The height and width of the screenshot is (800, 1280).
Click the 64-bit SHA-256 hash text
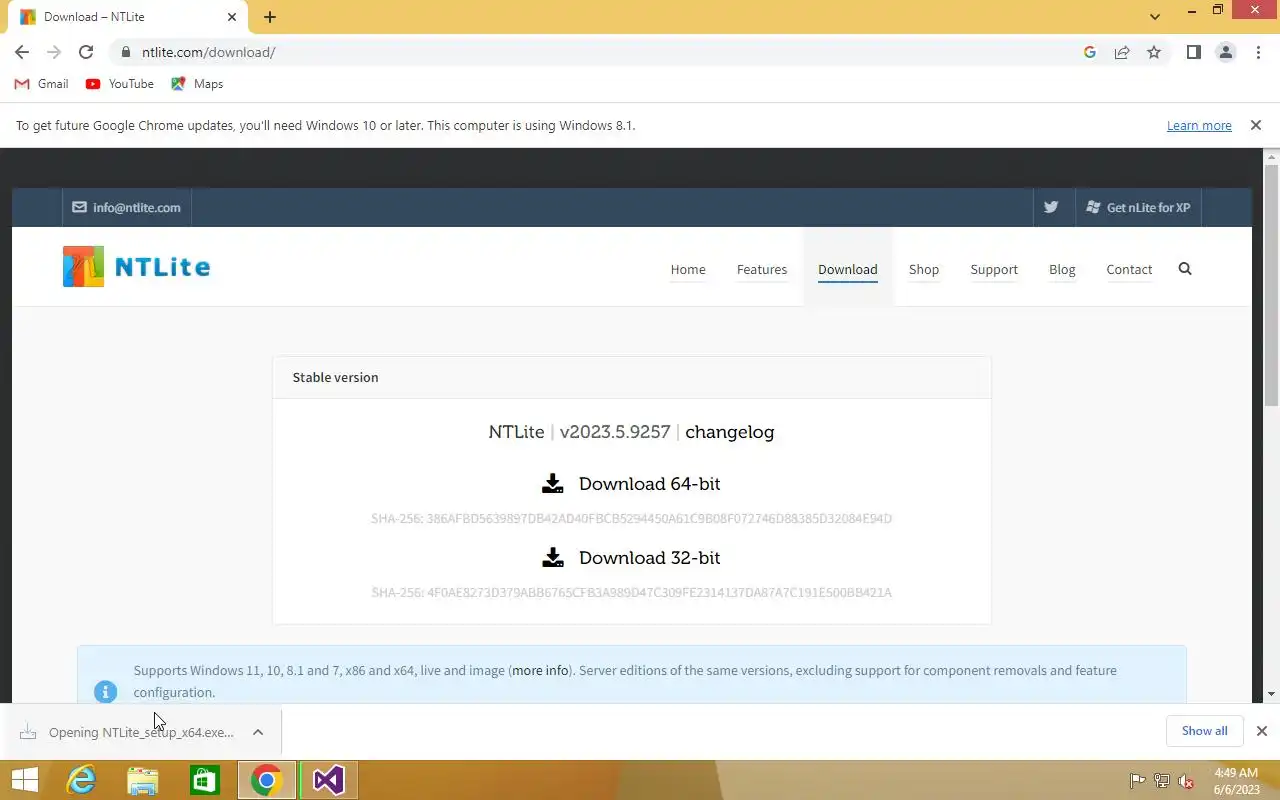click(631, 519)
